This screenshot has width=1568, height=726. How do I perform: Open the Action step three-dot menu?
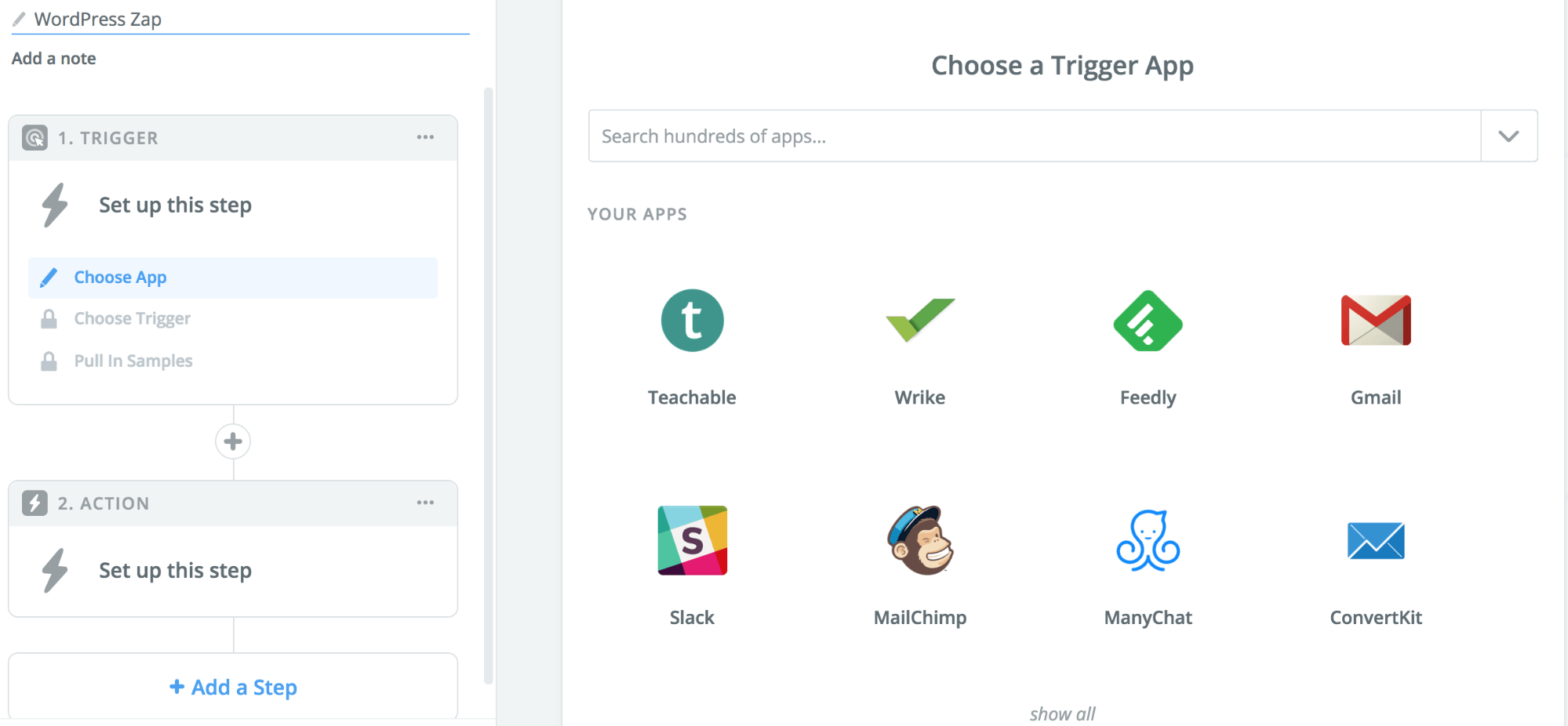[425, 503]
